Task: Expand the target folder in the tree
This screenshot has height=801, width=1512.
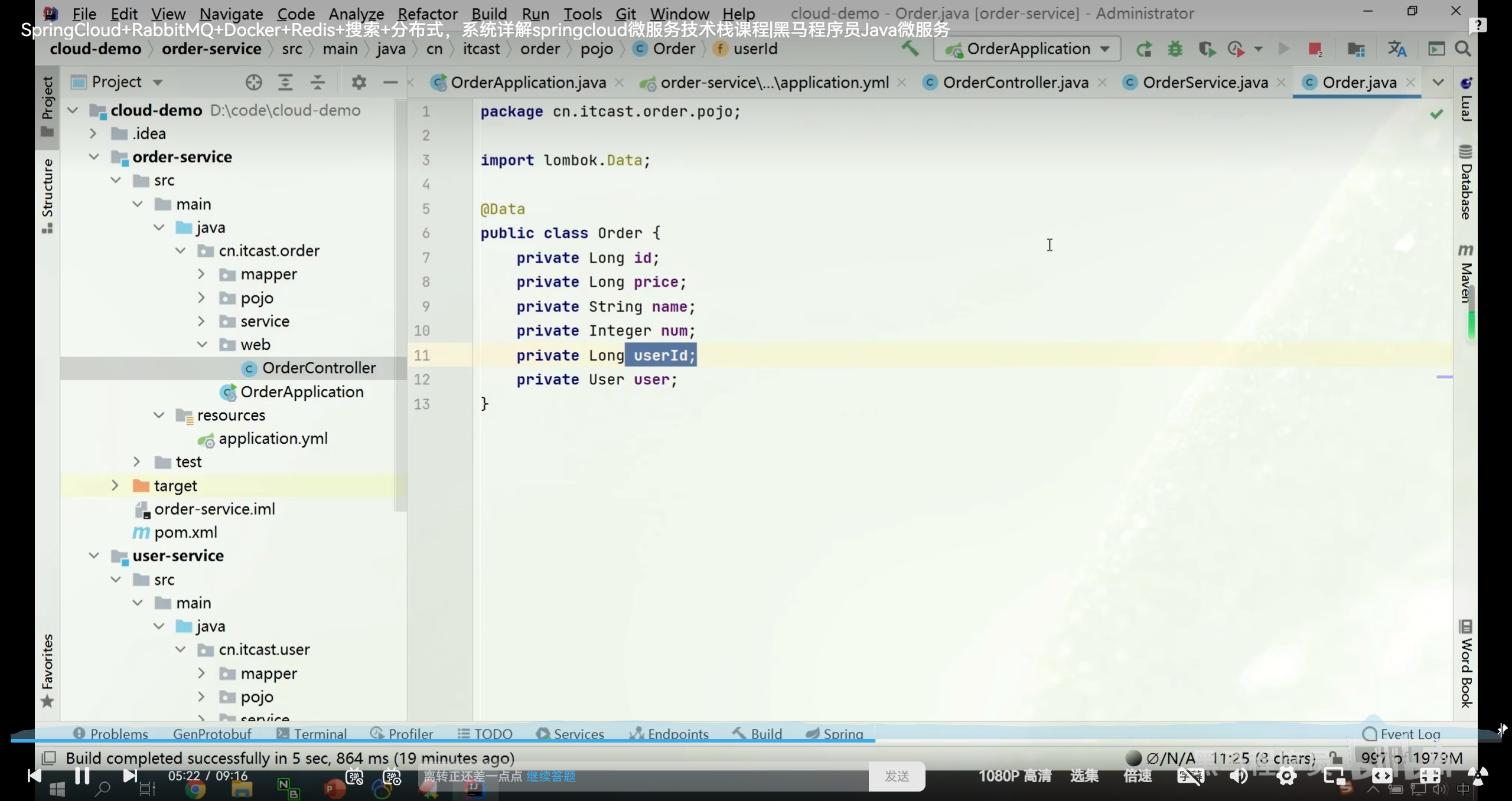Action: 115,485
